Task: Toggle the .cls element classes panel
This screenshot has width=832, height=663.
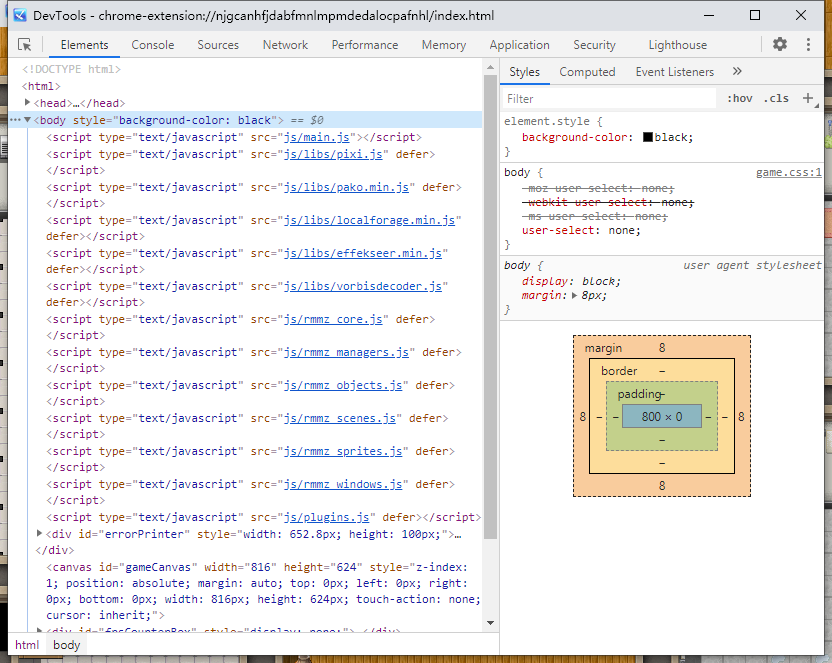Action: pos(776,98)
